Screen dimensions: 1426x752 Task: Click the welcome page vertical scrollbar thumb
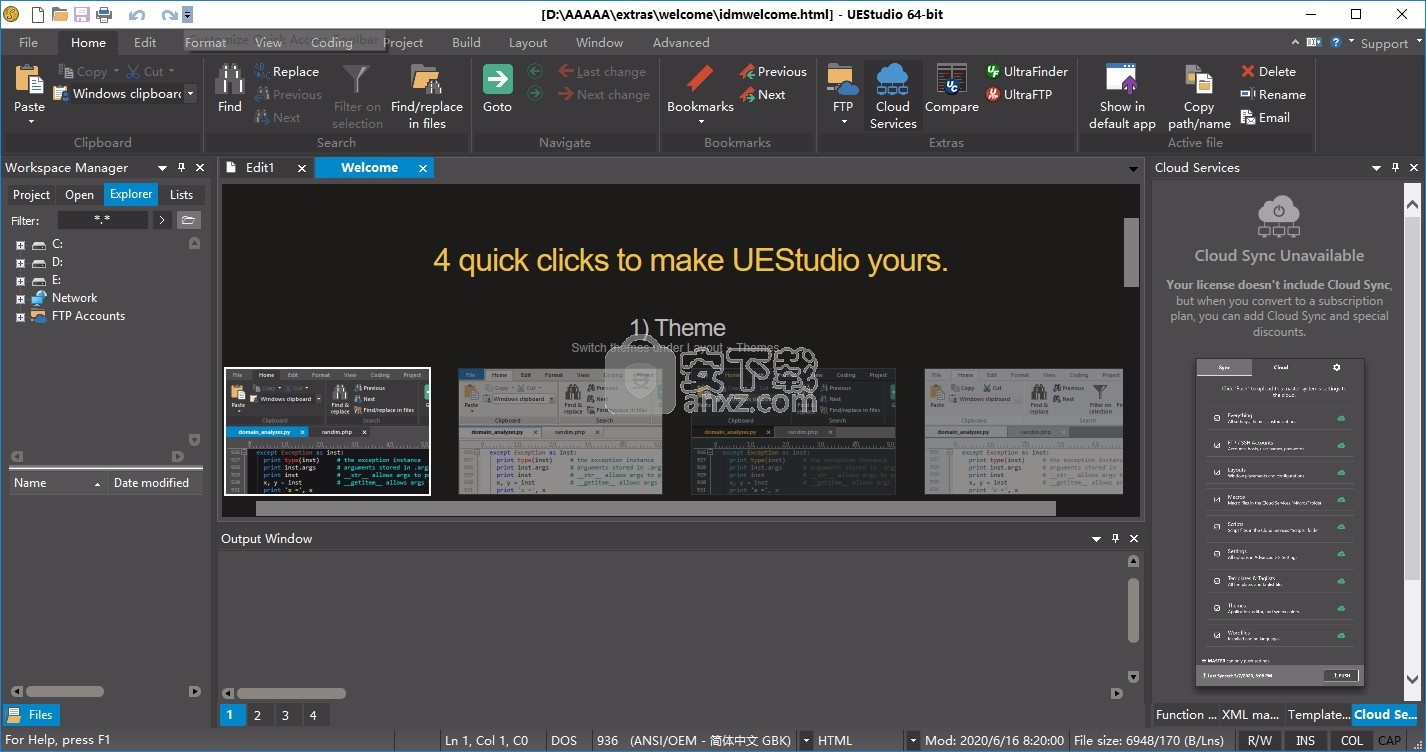[x=1131, y=252]
